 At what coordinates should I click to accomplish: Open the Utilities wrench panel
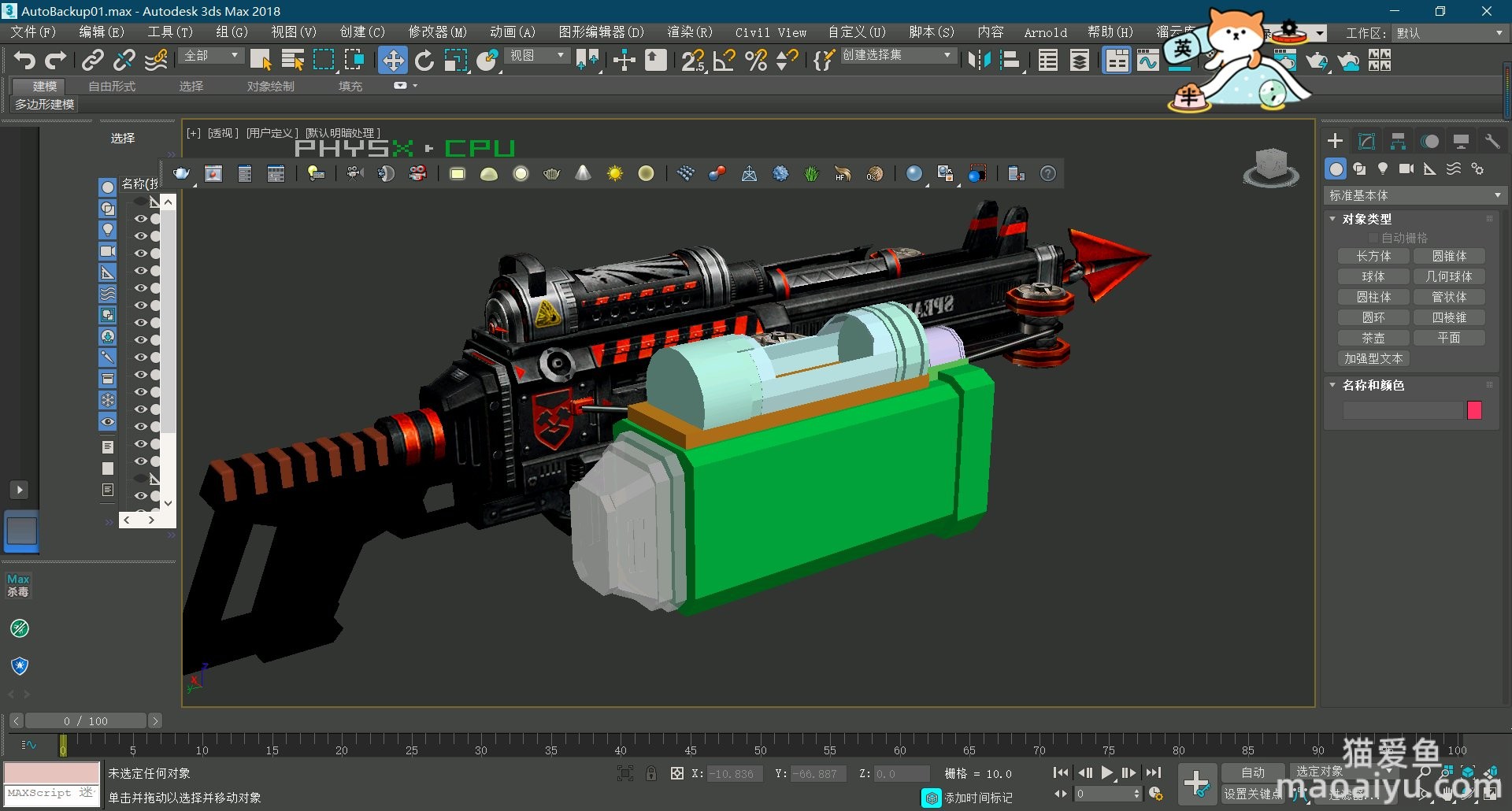(x=1492, y=142)
